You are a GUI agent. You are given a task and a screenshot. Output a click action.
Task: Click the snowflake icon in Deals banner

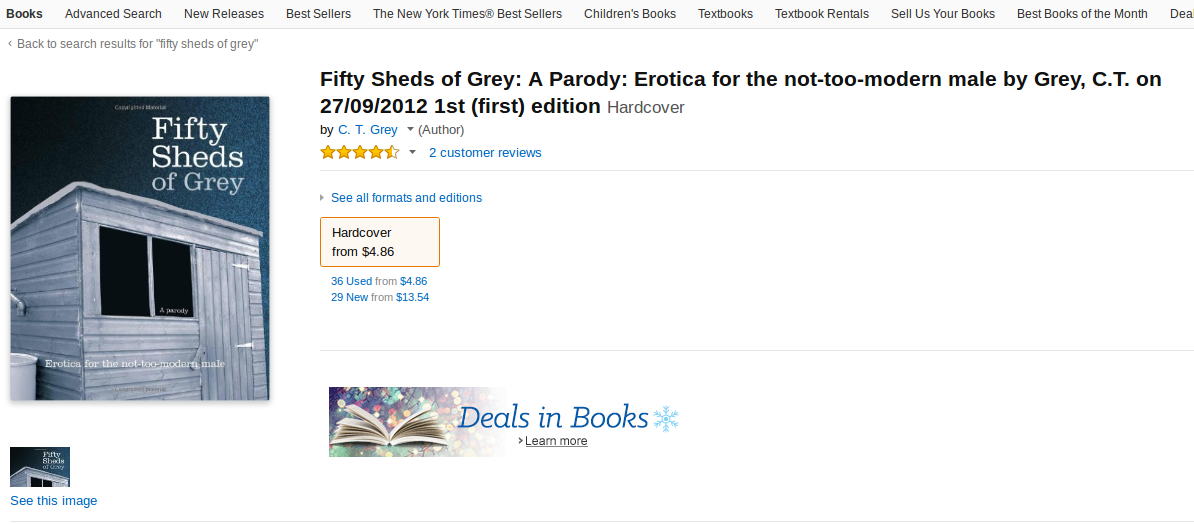click(665, 418)
